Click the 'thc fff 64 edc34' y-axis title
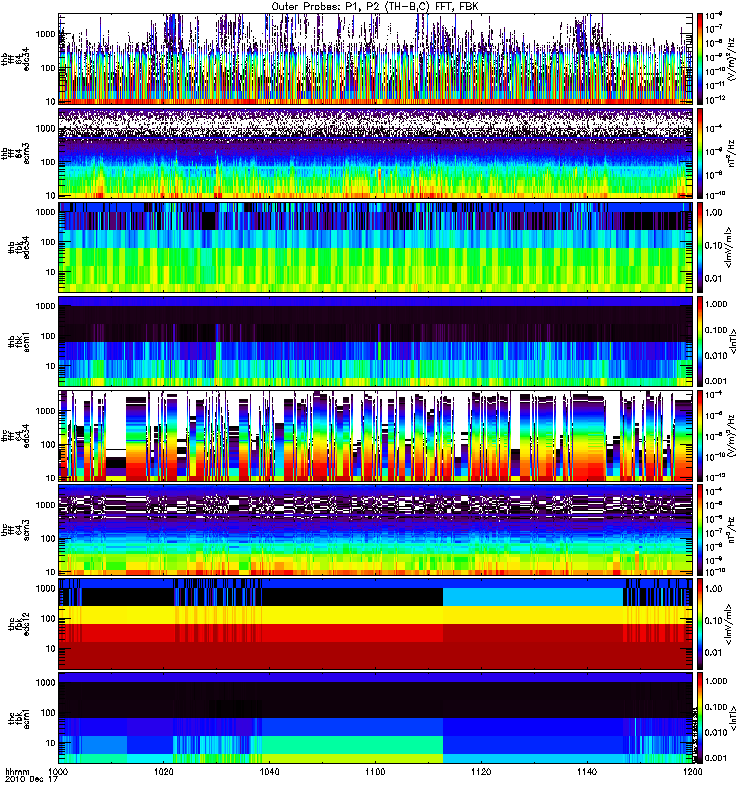 16,435
